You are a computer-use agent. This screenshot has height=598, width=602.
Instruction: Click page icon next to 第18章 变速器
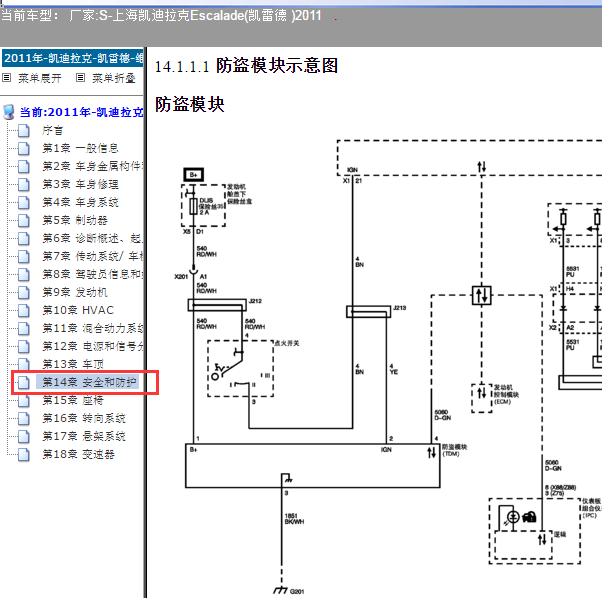24,455
